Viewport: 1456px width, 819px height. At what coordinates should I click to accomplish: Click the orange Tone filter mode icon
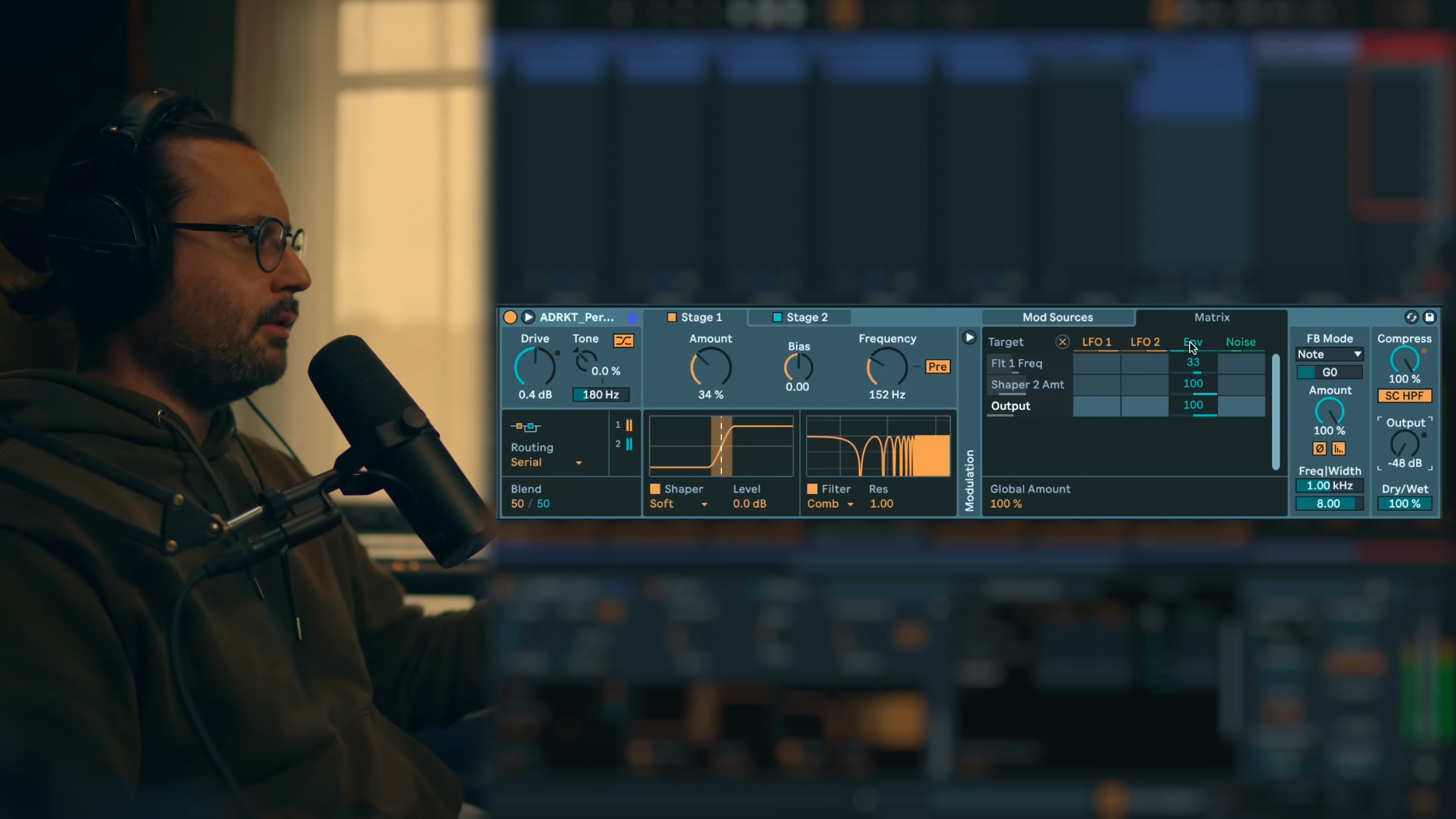tap(623, 340)
